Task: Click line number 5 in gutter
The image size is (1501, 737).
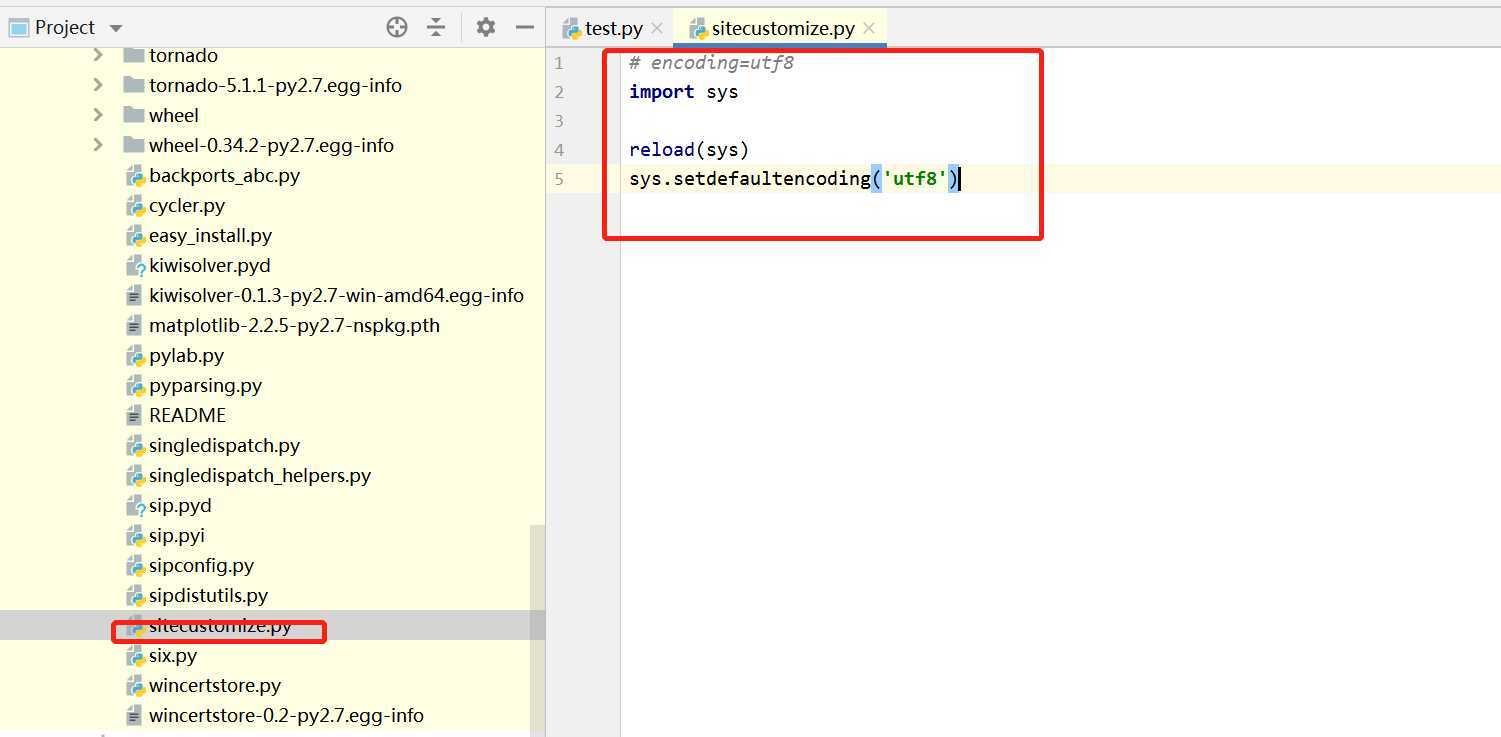Action: click(x=558, y=178)
